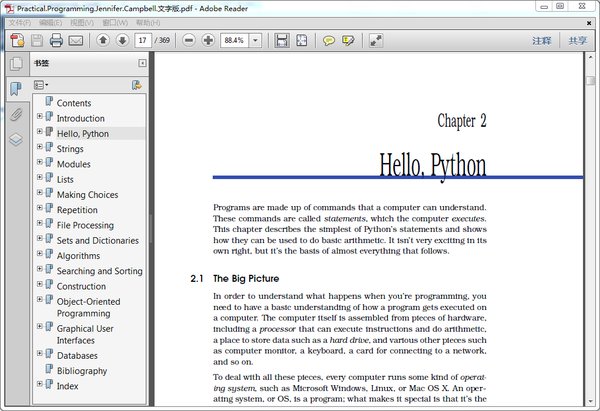
Task: Toggle the Page Thumbnails panel
Action: pos(15,64)
